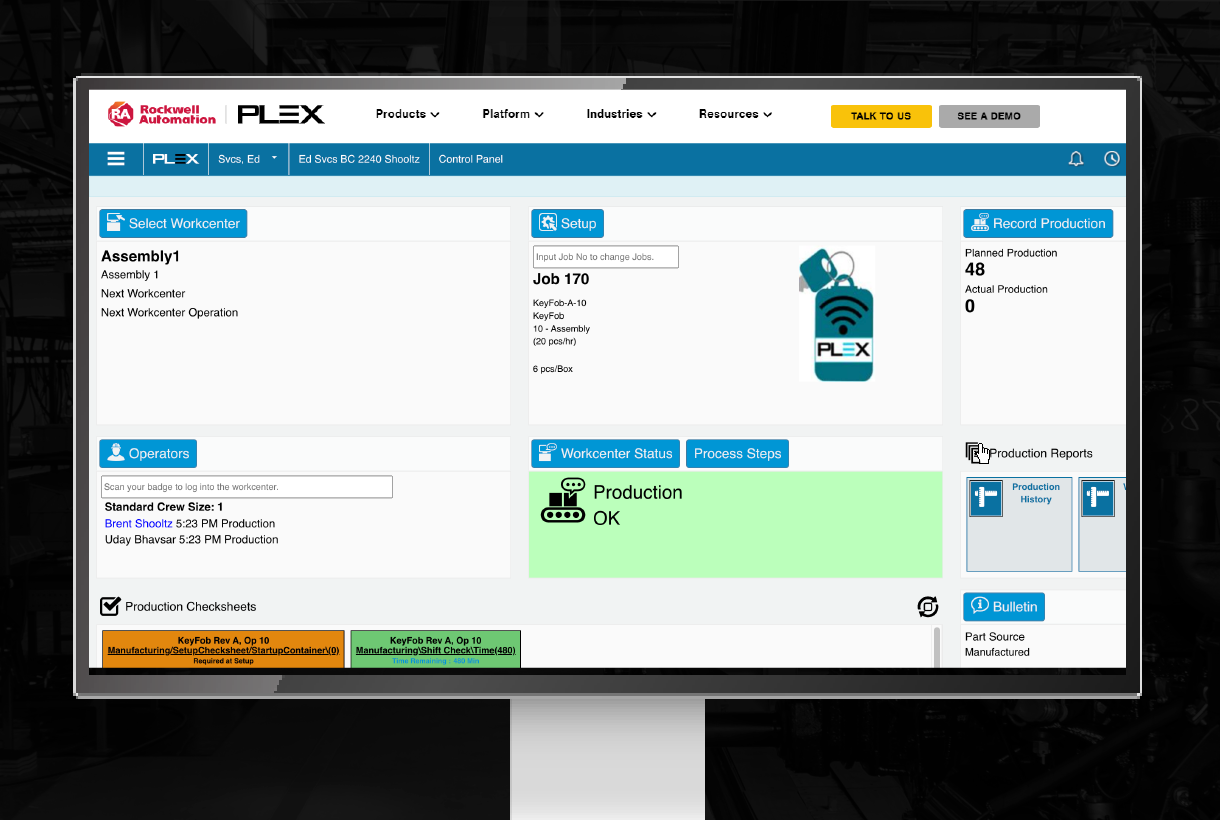Click the Process Steps button
The image size is (1220, 820).
(x=738, y=453)
